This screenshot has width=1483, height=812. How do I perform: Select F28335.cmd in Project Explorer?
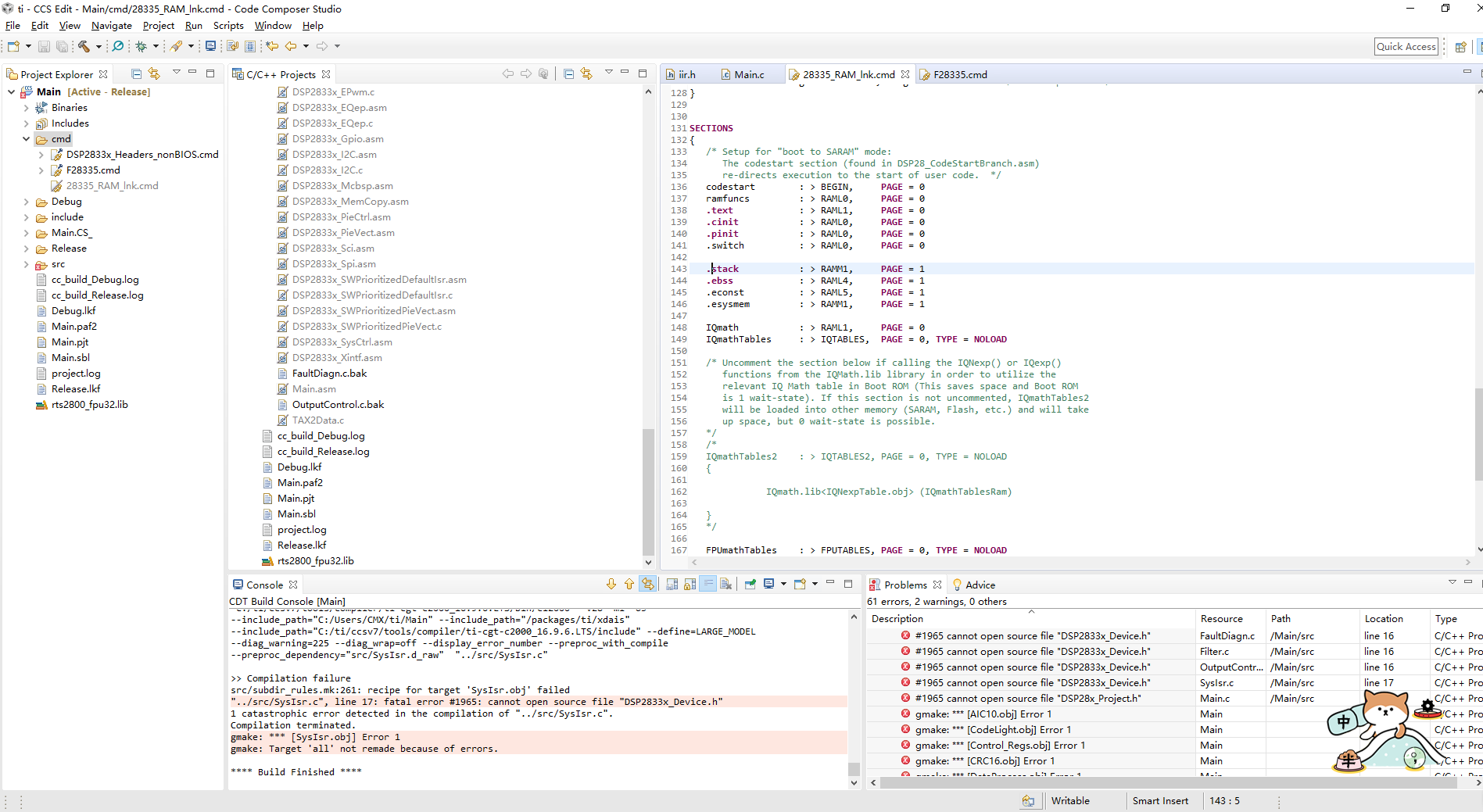93,170
